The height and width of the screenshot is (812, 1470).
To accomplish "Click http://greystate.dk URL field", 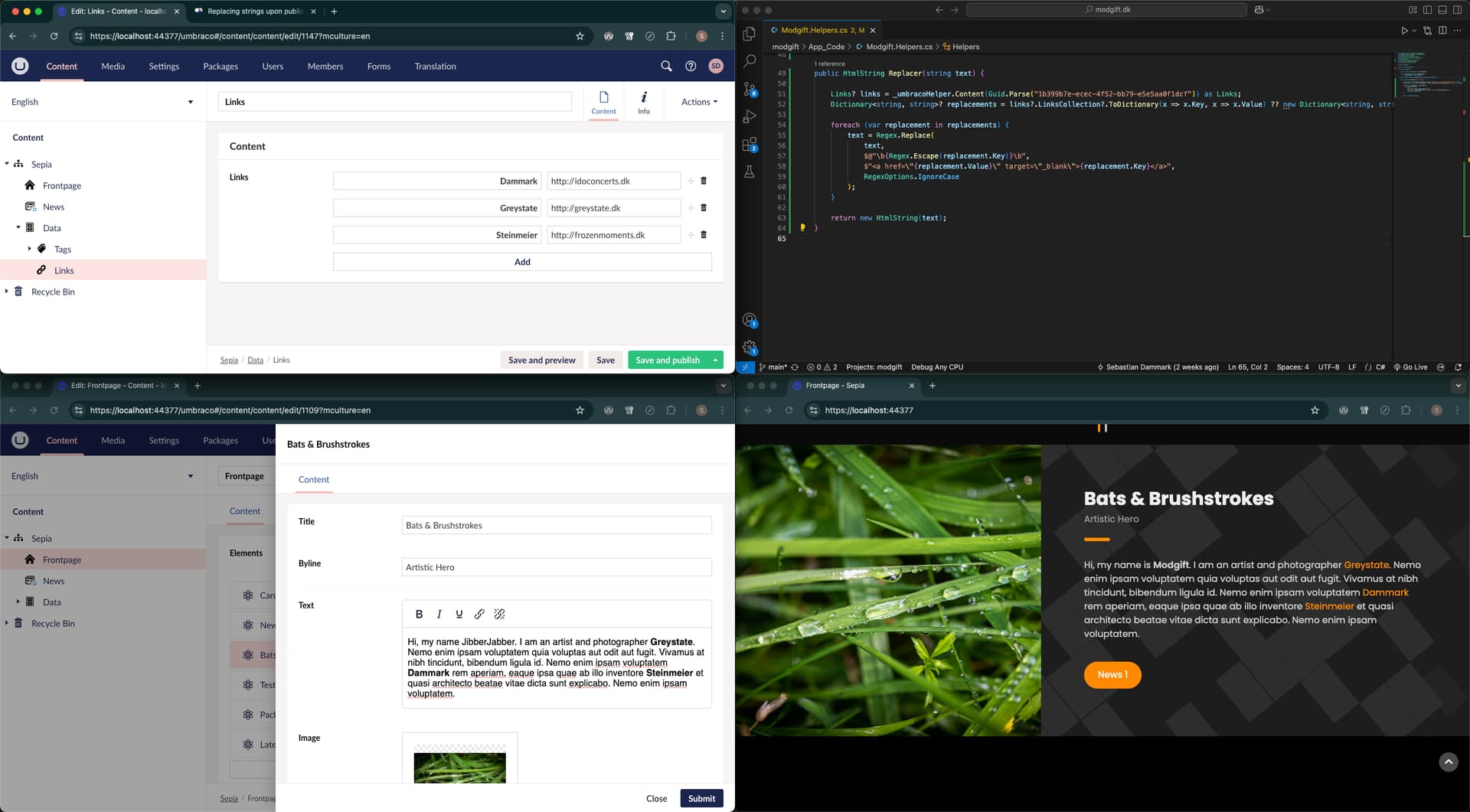I will tap(614, 207).
